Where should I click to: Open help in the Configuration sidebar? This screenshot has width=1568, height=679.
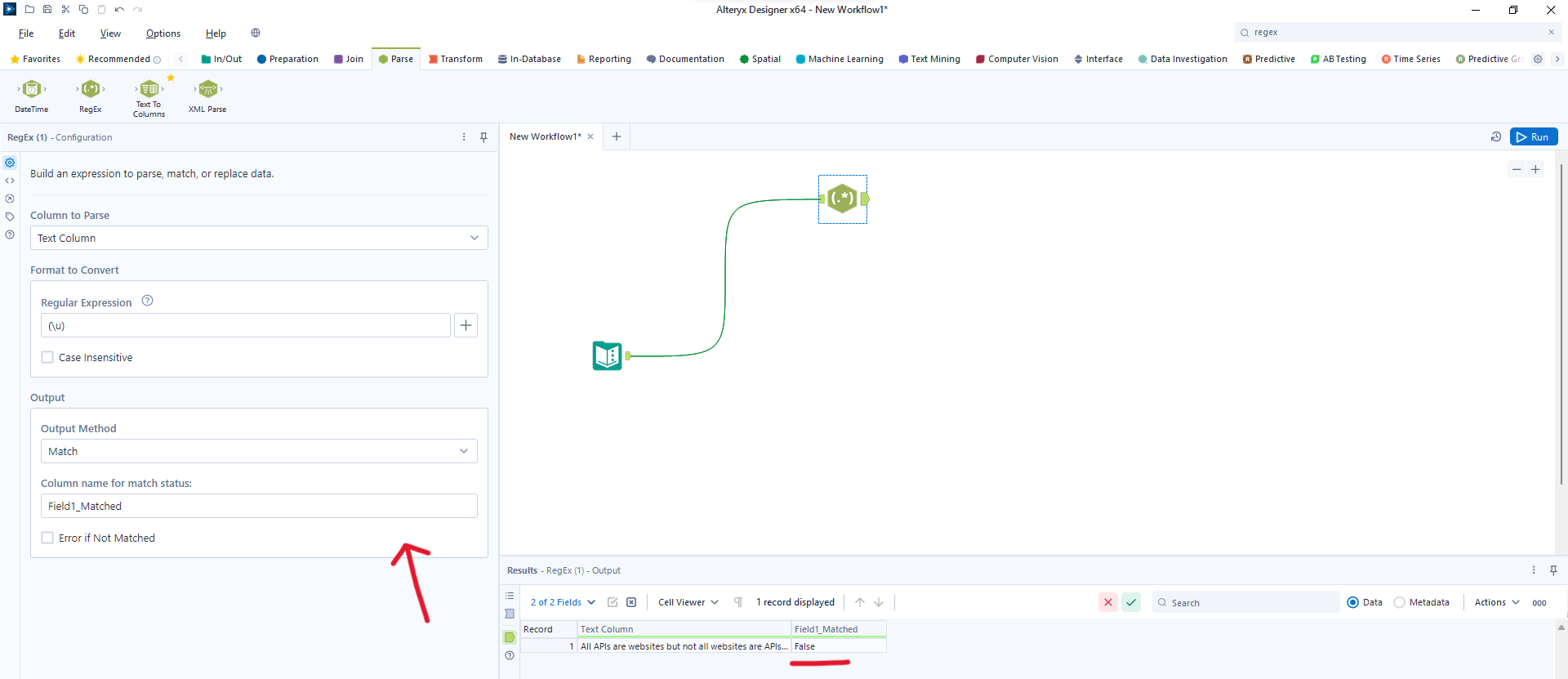click(x=10, y=235)
